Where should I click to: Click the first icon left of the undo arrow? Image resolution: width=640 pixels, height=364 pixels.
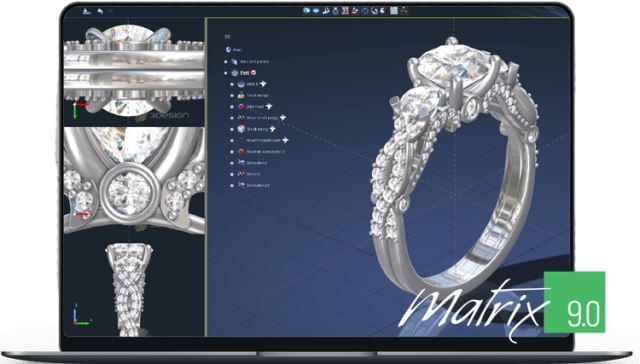[87, 11]
